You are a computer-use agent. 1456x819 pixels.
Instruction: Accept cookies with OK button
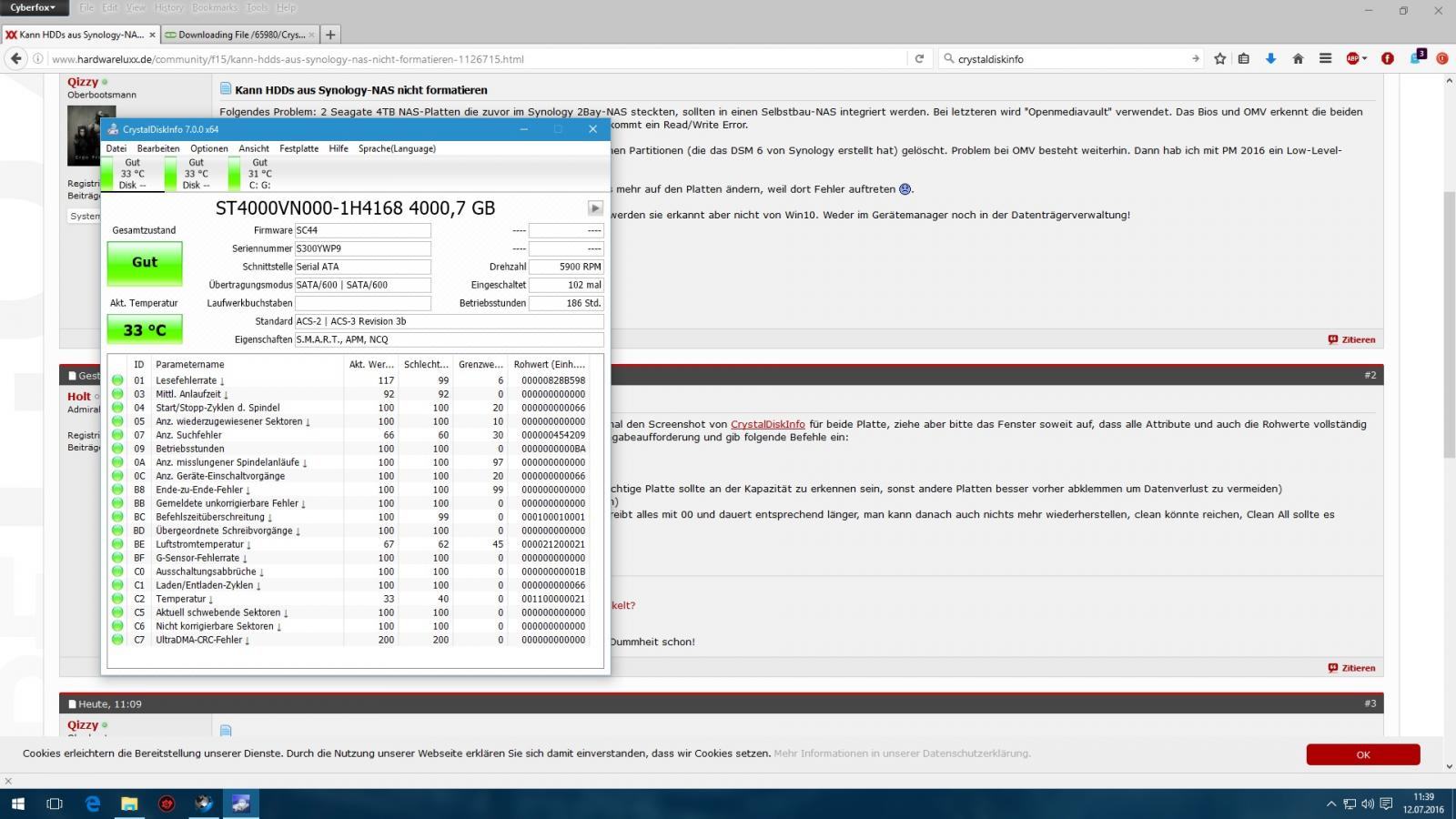click(x=1363, y=754)
